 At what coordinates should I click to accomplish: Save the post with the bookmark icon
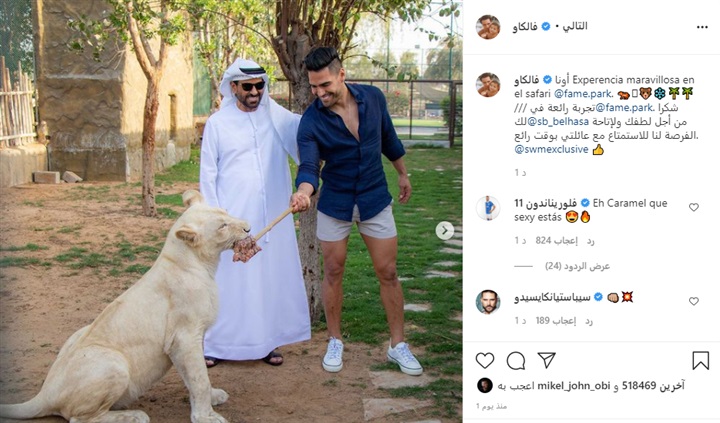700,361
